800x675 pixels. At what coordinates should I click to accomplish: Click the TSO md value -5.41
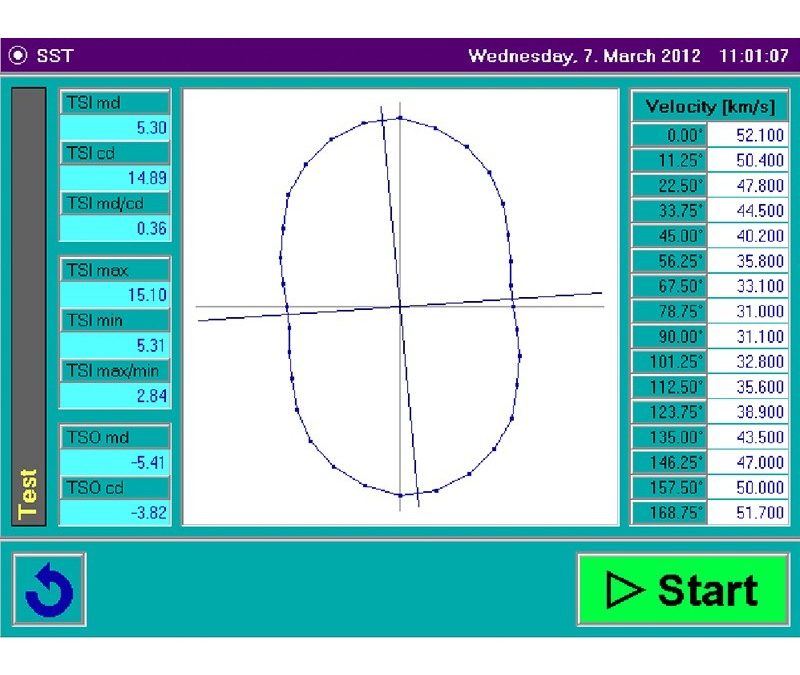click(x=115, y=462)
